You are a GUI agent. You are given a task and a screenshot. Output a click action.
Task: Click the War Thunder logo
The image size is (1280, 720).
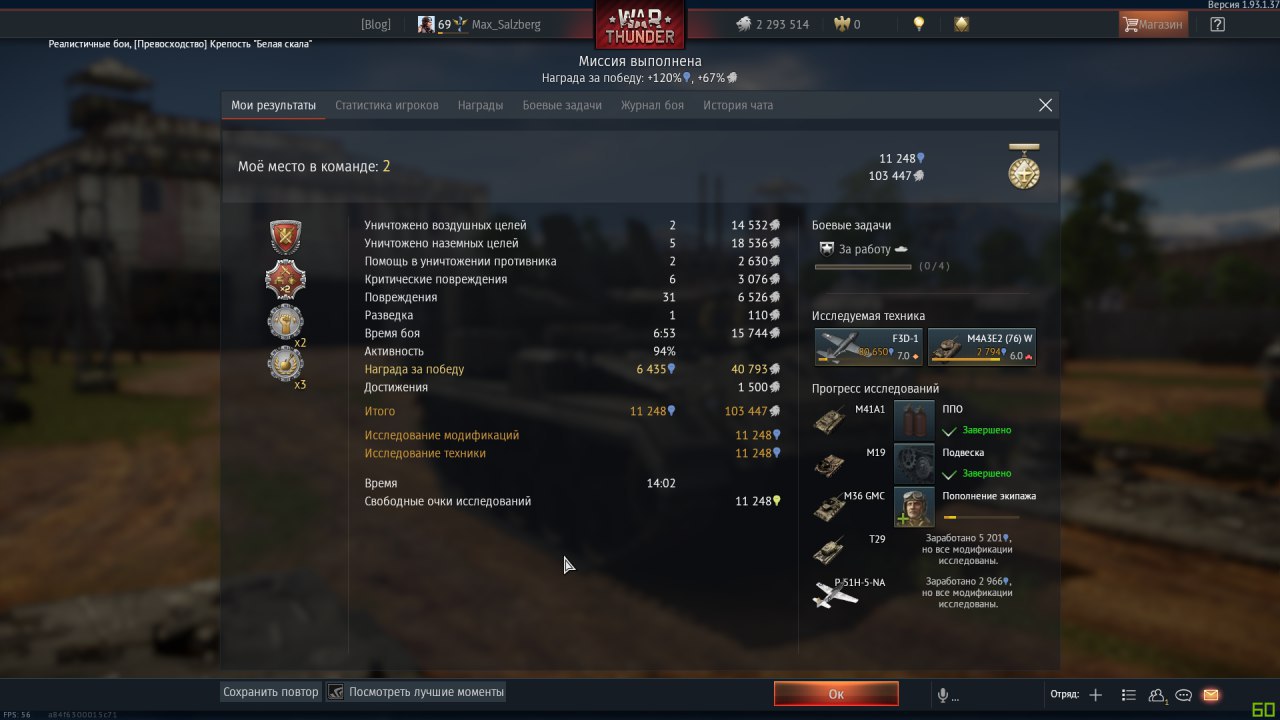(x=640, y=24)
